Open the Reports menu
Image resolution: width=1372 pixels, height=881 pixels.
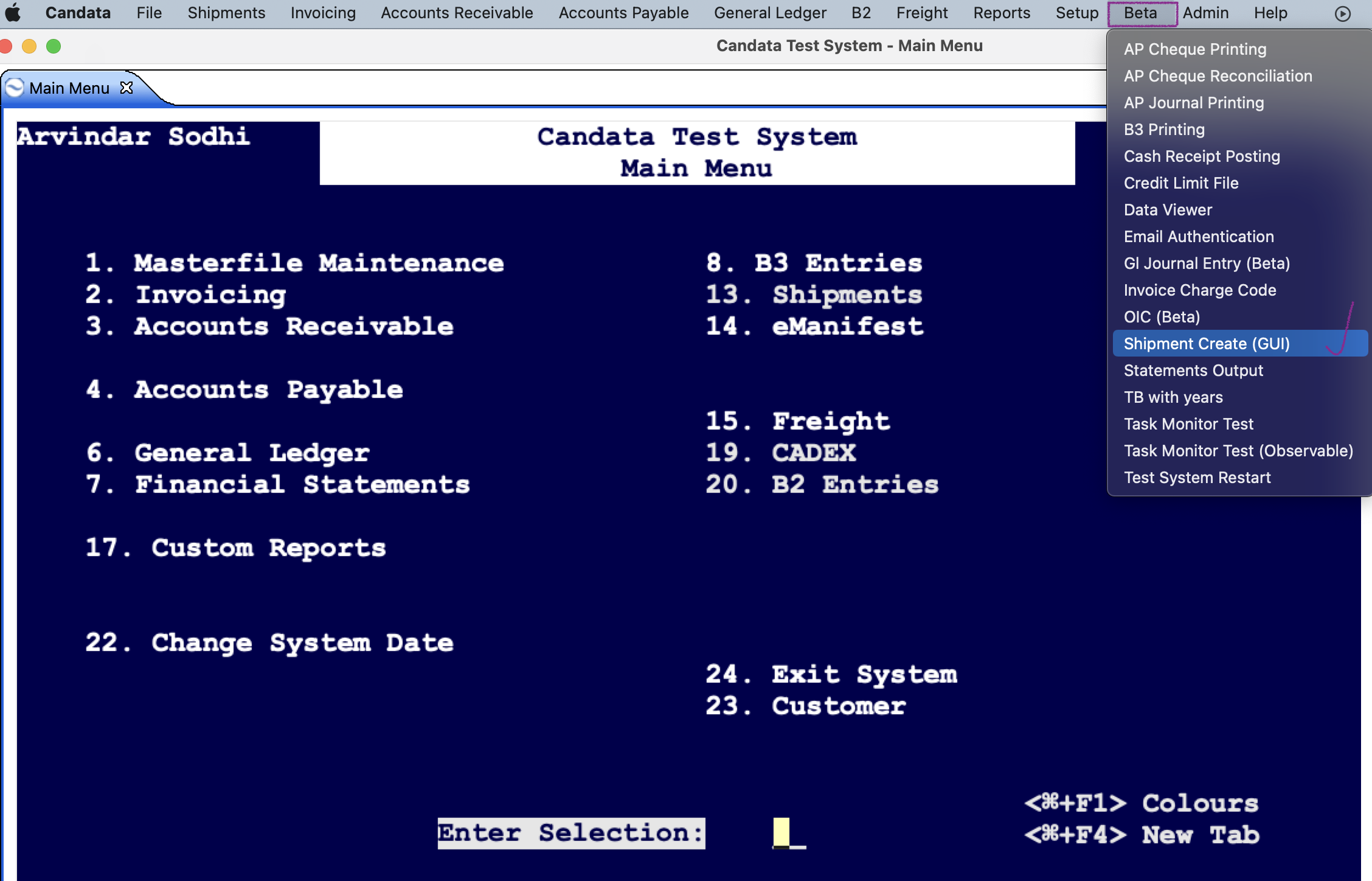[x=1002, y=13]
